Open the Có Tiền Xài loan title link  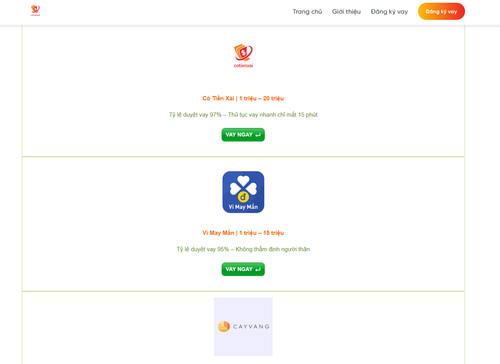point(243,98)
